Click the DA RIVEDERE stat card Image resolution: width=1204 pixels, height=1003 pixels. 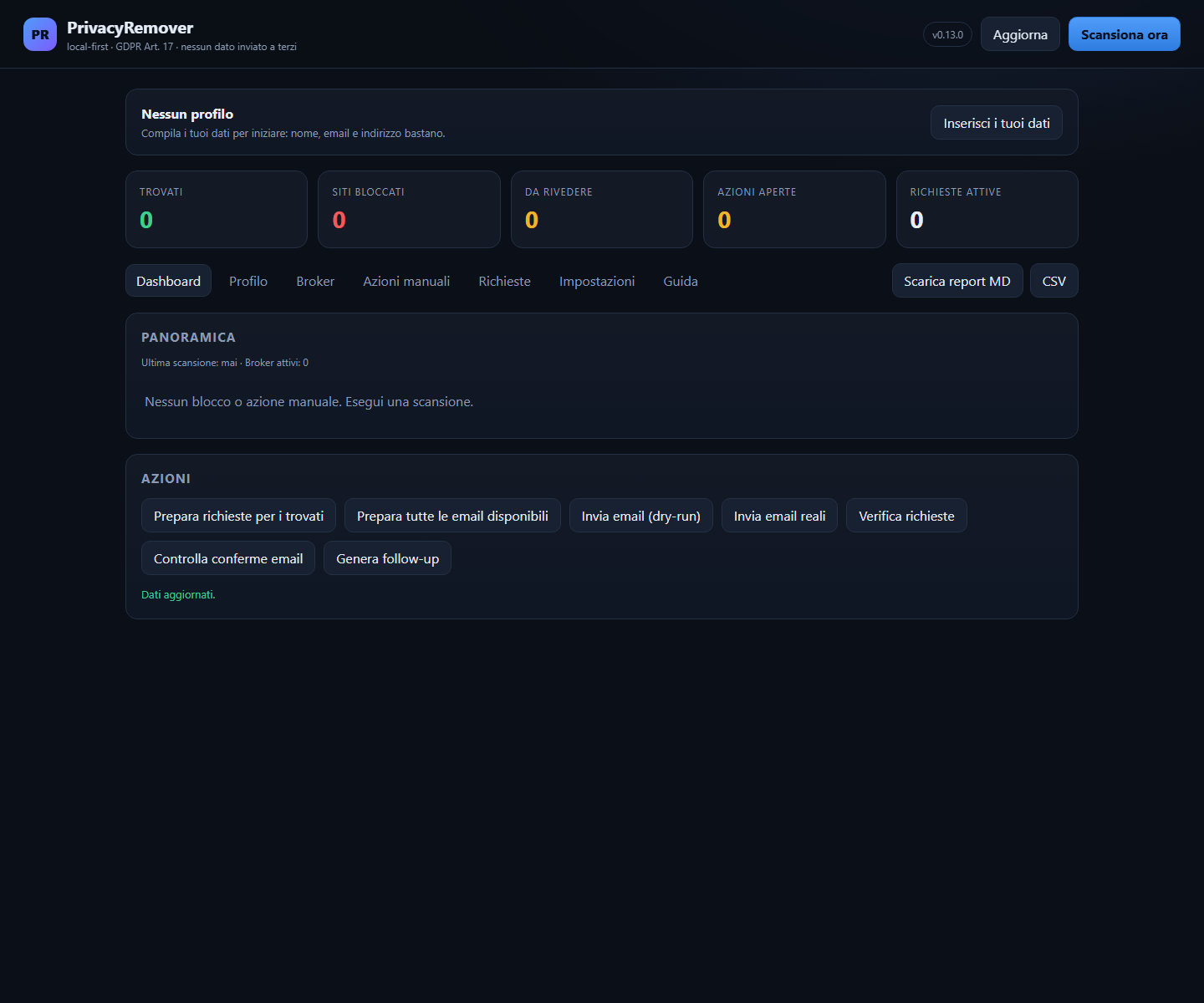(x=602, y=210)
